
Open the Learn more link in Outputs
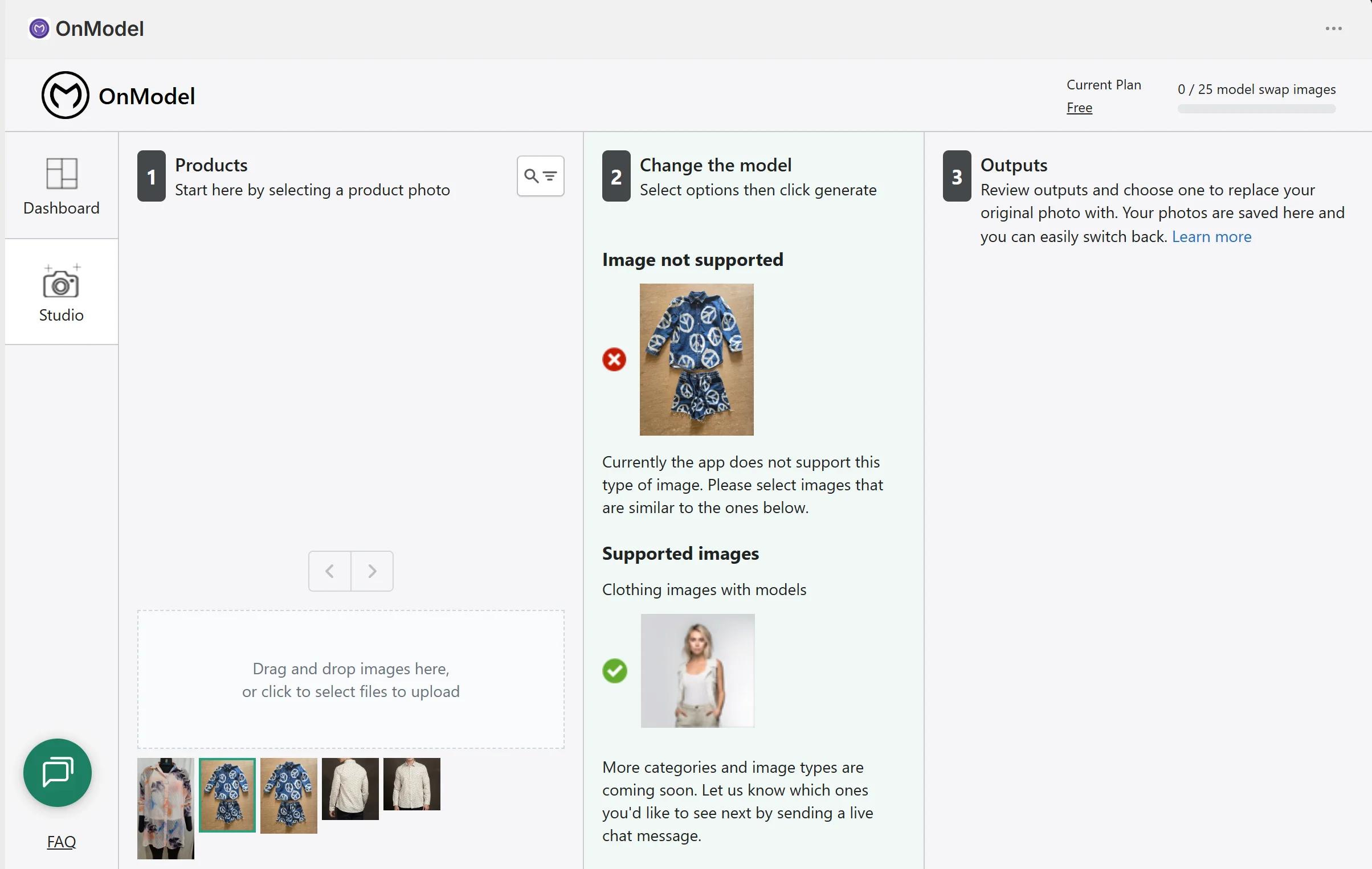coord(1211,236)
